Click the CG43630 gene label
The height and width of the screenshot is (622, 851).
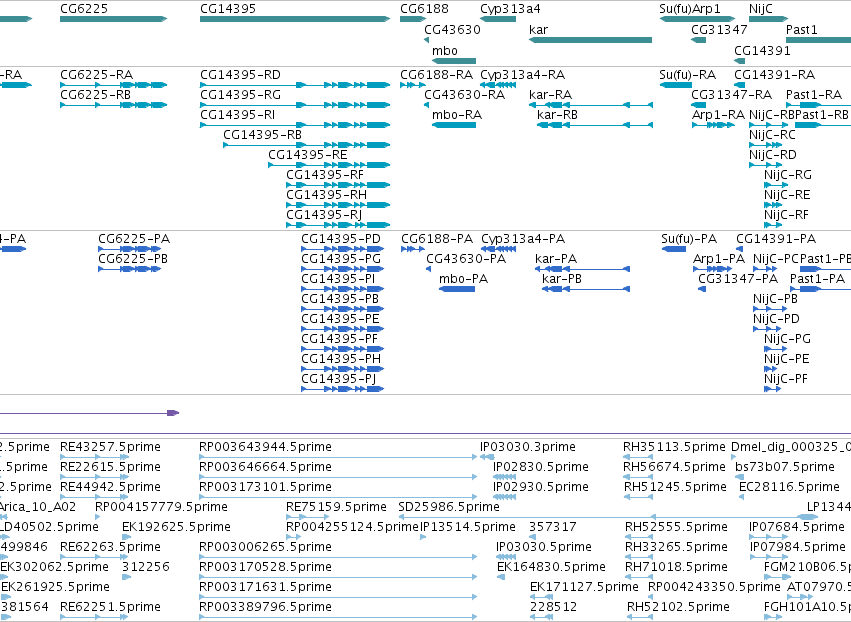click(x=453, y=30)
